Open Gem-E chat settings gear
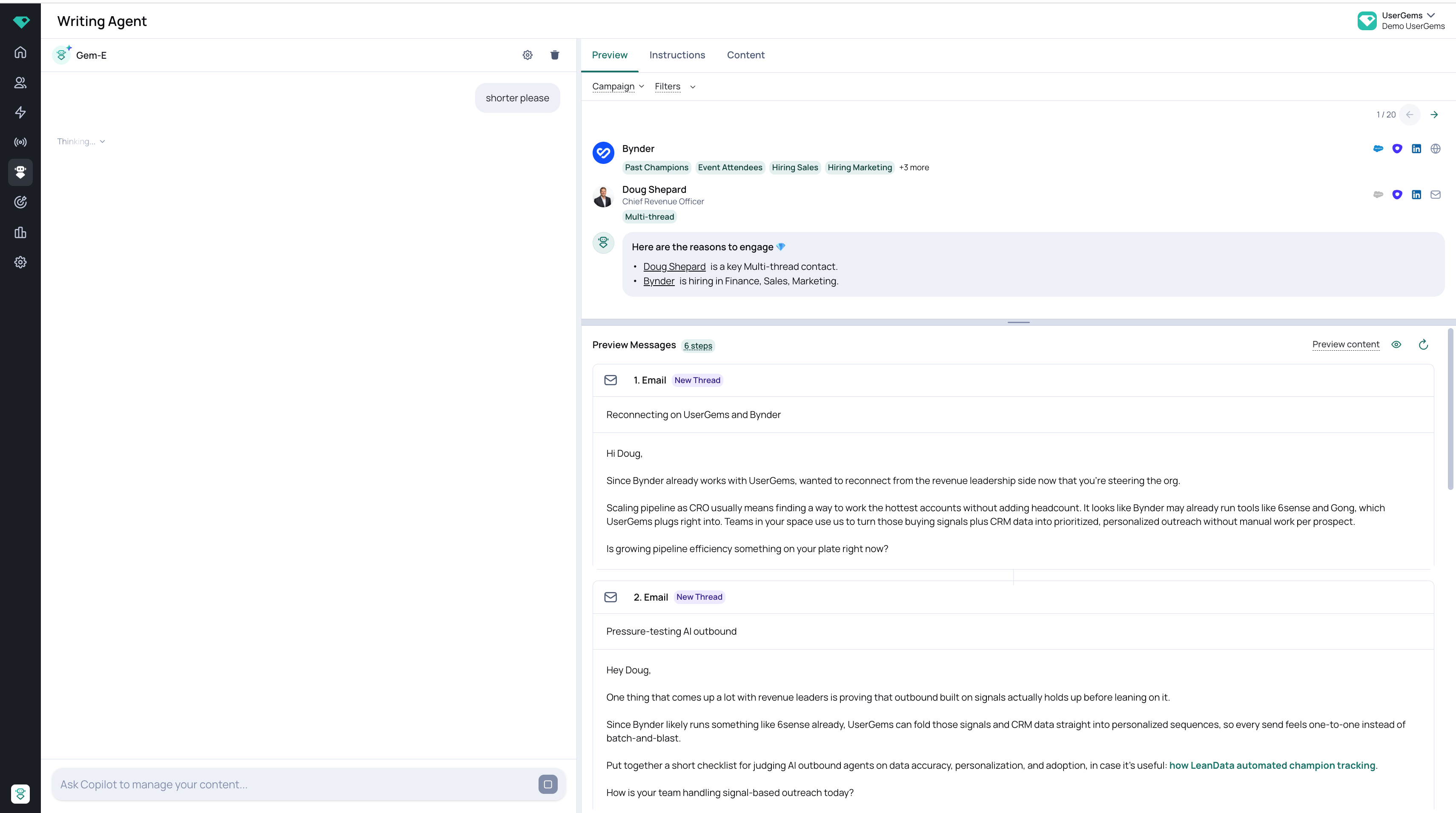This screenshot has width=1456, height=813. tap(527, 55)
